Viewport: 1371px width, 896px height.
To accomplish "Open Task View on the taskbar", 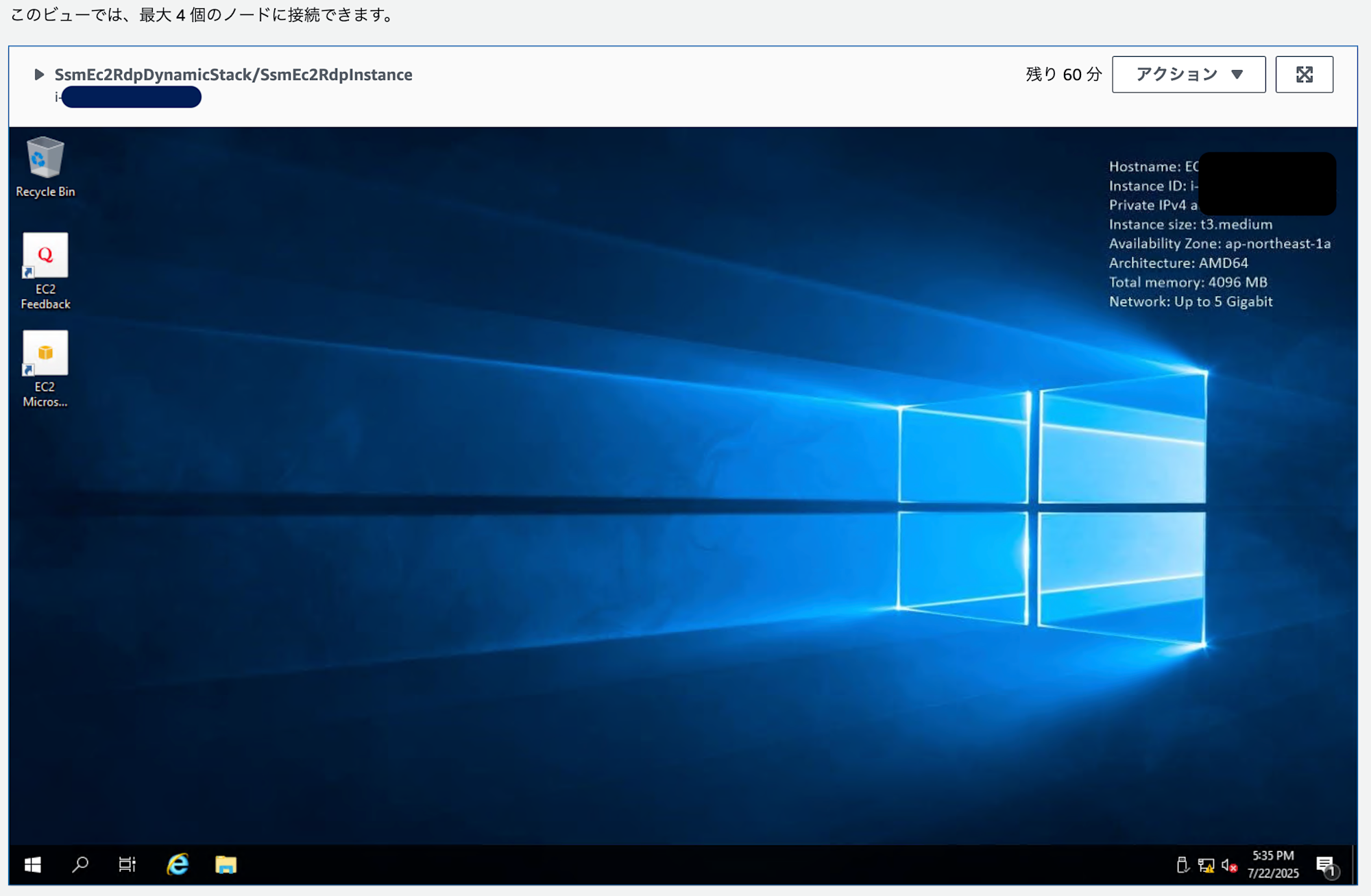I will [x=128, y=865].
